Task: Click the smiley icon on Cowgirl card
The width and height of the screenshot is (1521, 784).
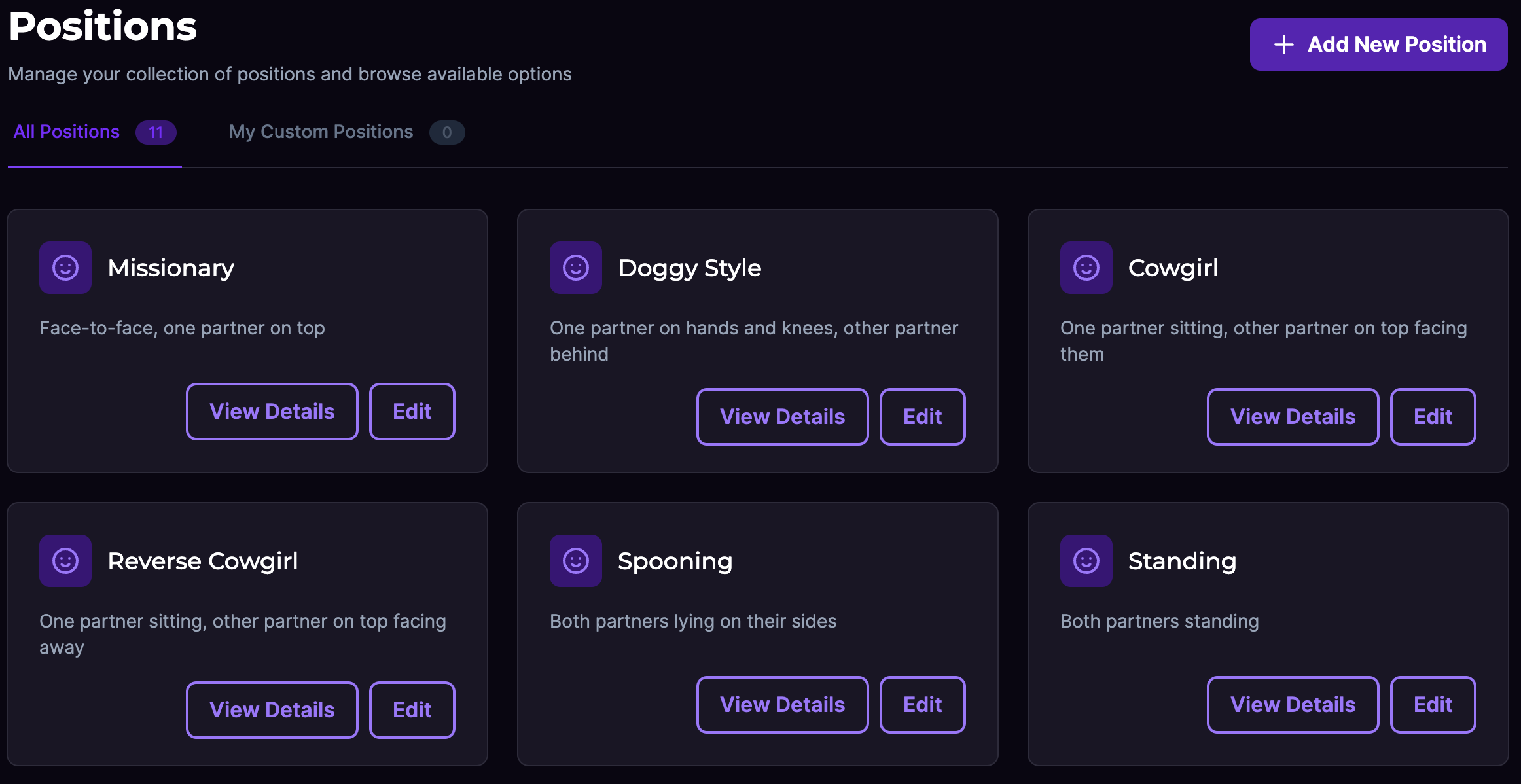Action: [x=1086, y=268]
